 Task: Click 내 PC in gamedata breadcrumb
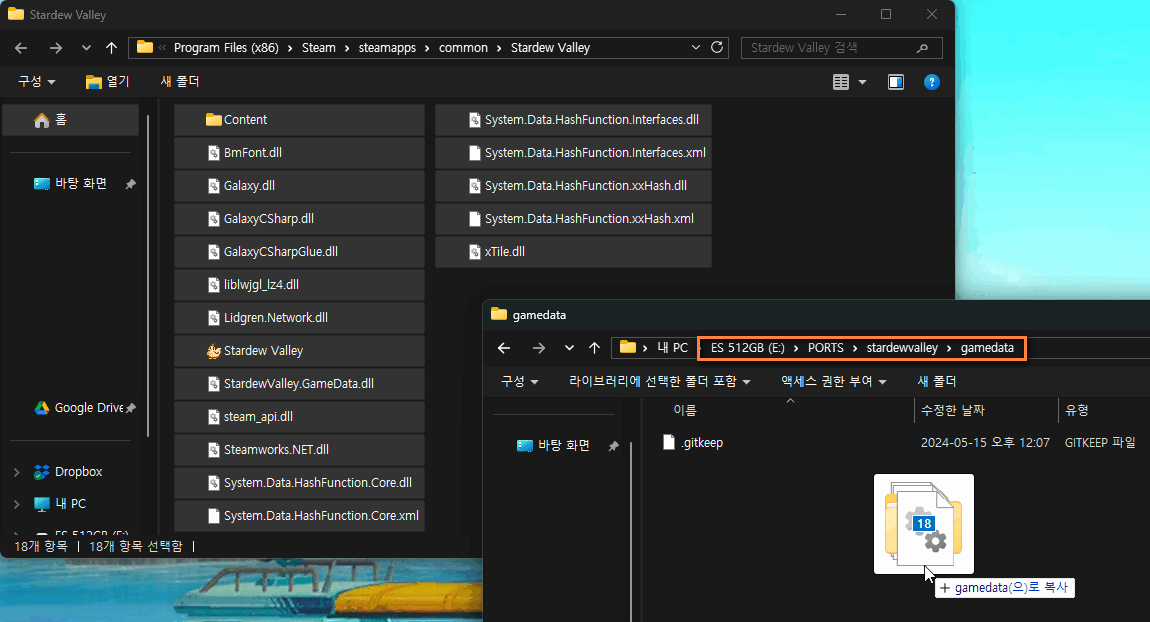click(x=673, y=348)
